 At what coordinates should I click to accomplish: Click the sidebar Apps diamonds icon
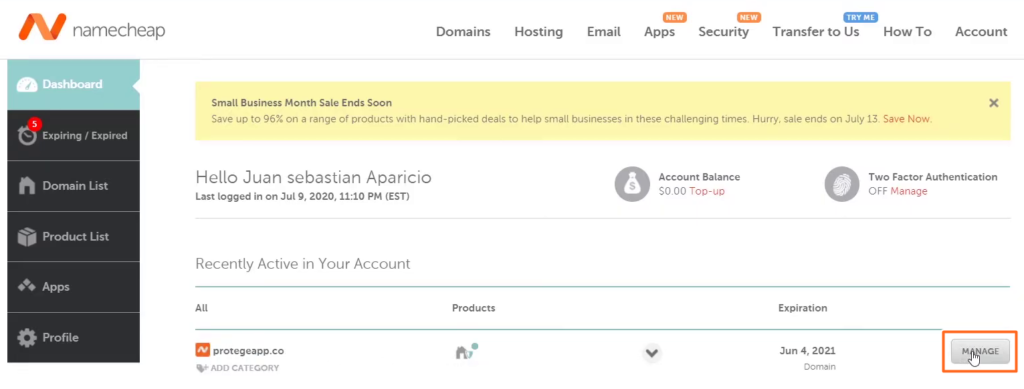[x=27, y=287]
